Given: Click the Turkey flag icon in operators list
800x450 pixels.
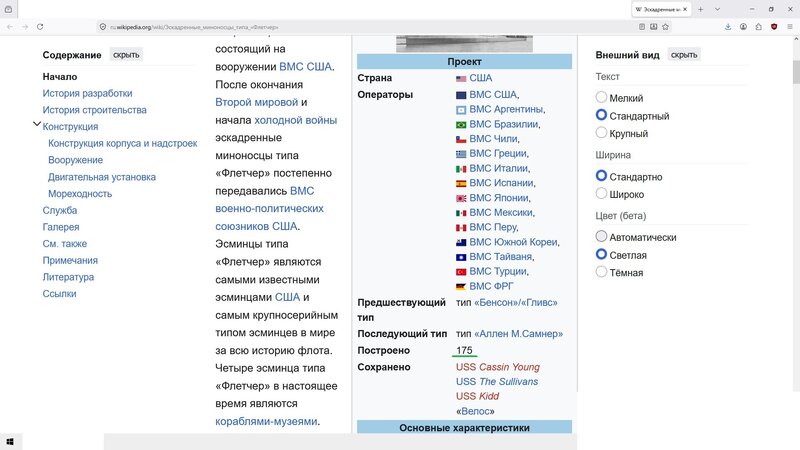Looking at the screenshot, I should [x=461, y=272].
